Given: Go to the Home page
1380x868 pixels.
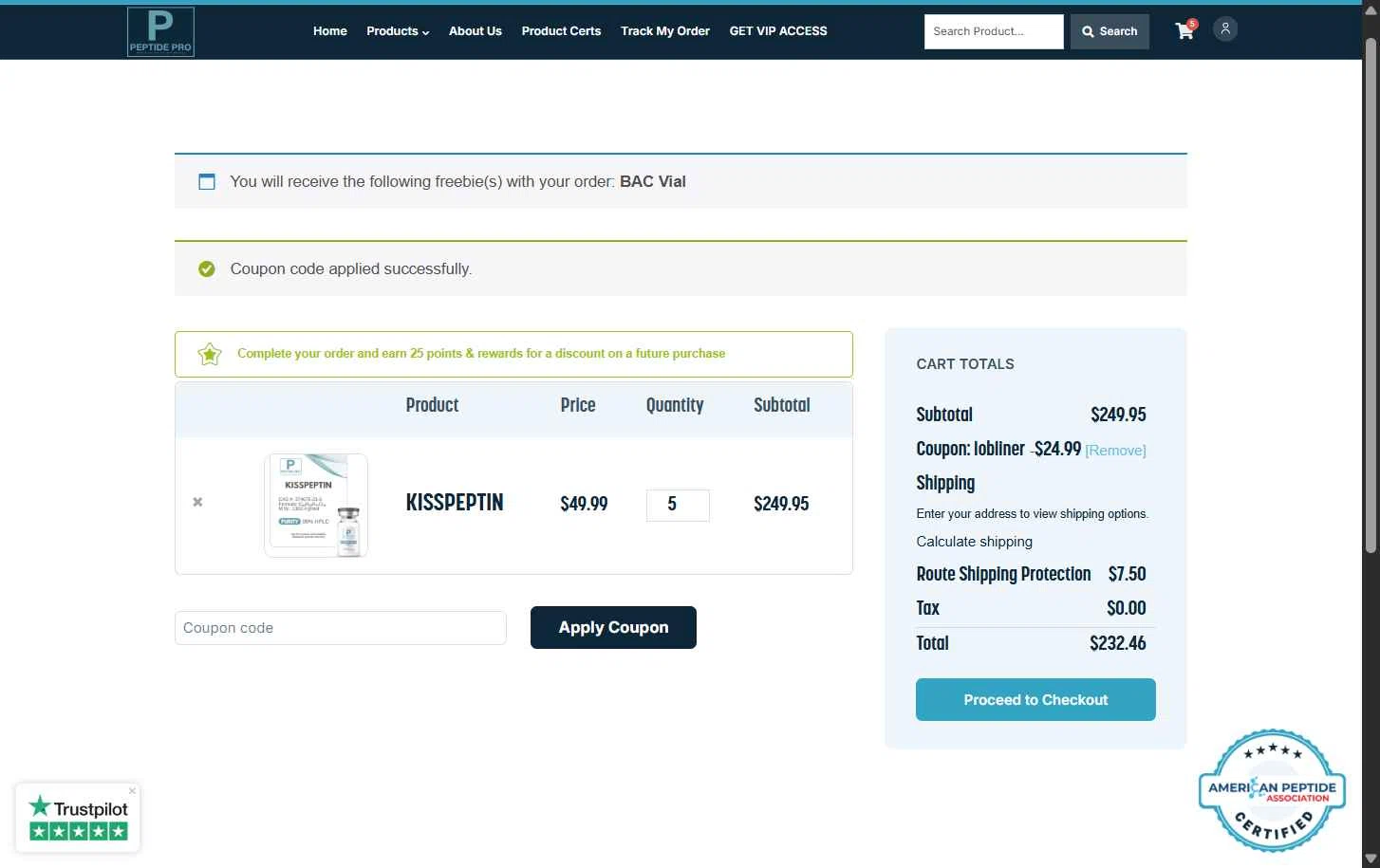Looking at the screenshot, I should tap(330, 31).
